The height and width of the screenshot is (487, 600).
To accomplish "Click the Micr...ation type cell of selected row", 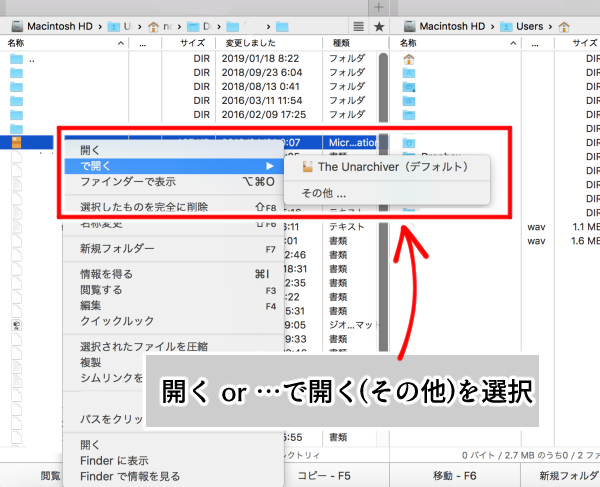I will (x=353, y=143).
